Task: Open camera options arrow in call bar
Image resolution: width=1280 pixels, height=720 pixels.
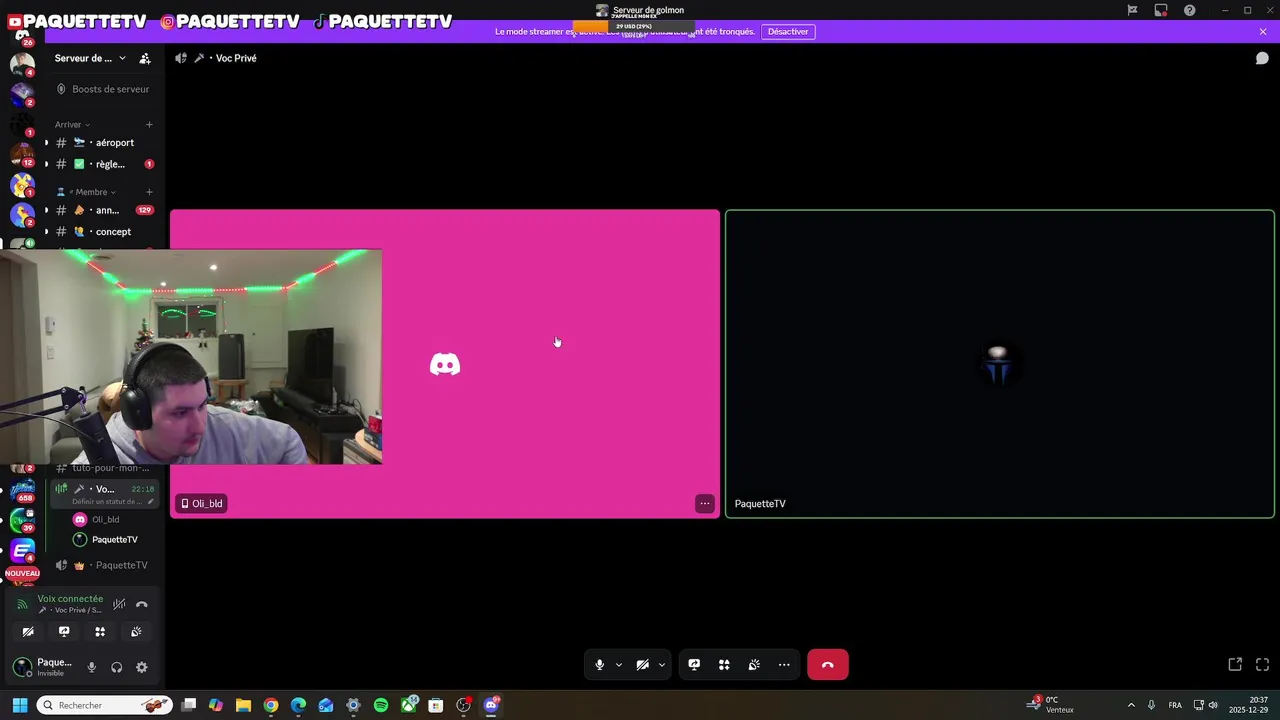Action: [661, 664]
